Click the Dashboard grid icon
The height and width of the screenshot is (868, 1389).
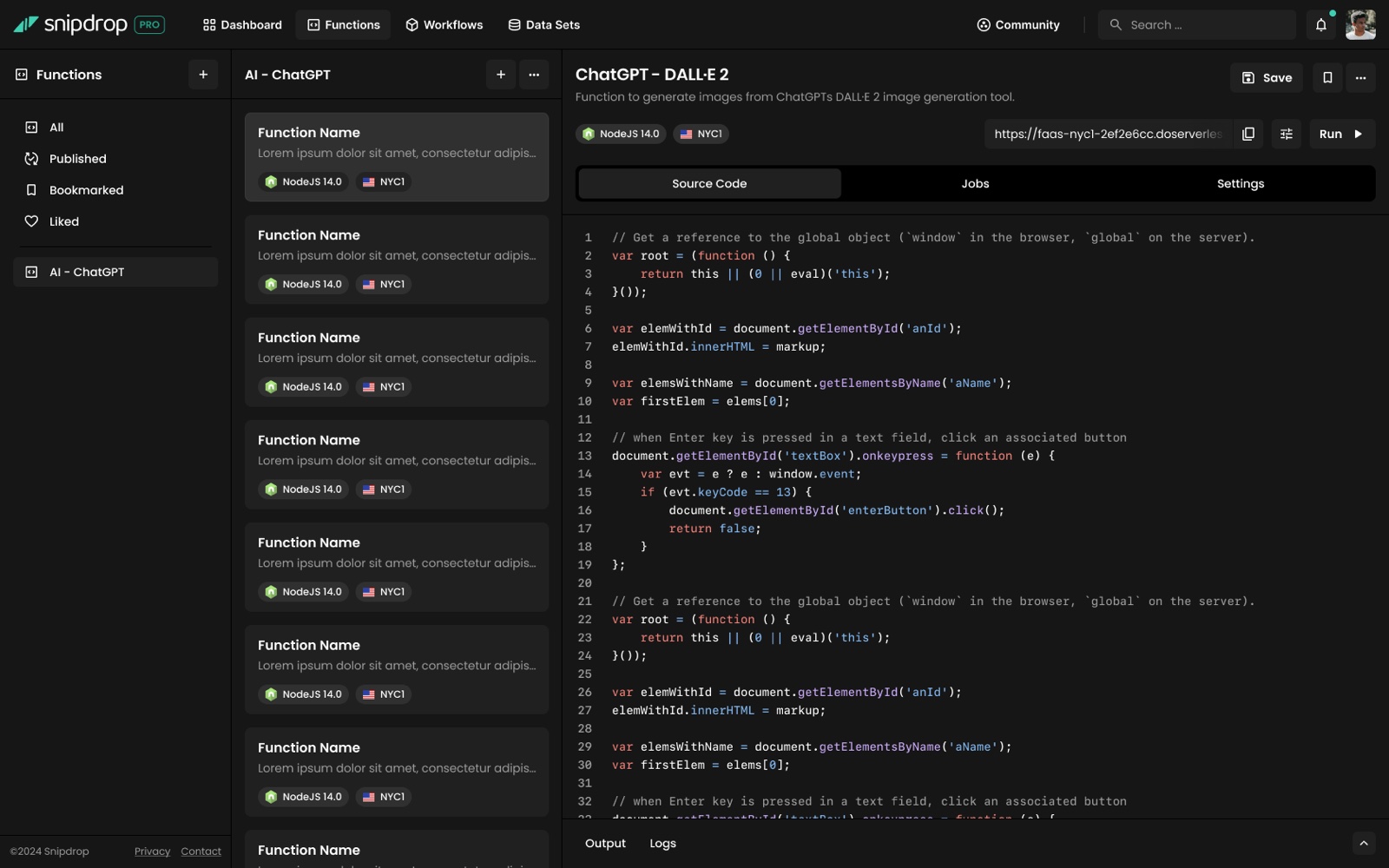pyautogui.click(x=209, y=25)
